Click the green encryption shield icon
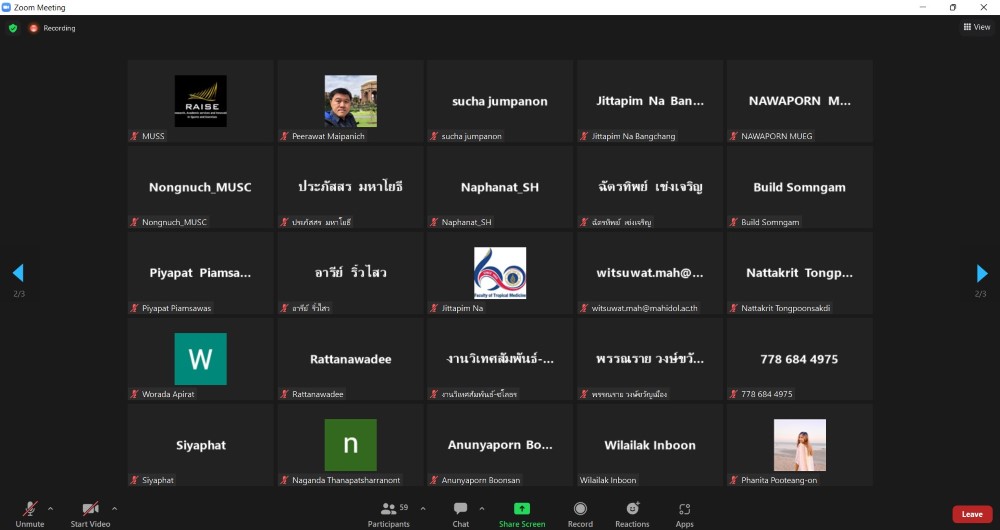Screen dimensions: 1000x530 [x=13, y=28]
